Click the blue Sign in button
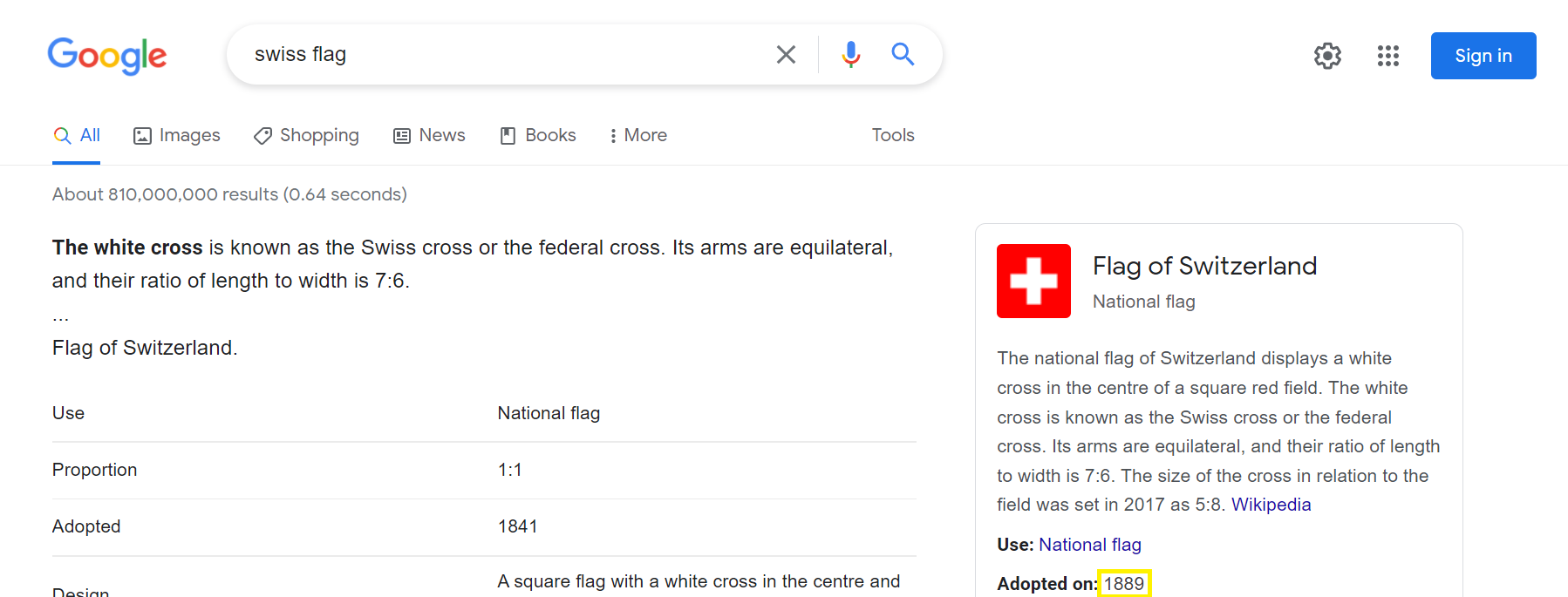Viewport: 1568px width, 597px height. tap(1483, 56)
